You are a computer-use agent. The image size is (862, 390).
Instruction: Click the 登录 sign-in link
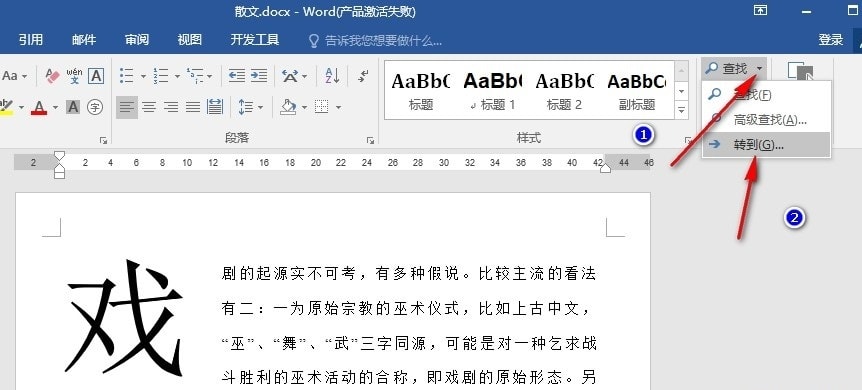[830, 40]
